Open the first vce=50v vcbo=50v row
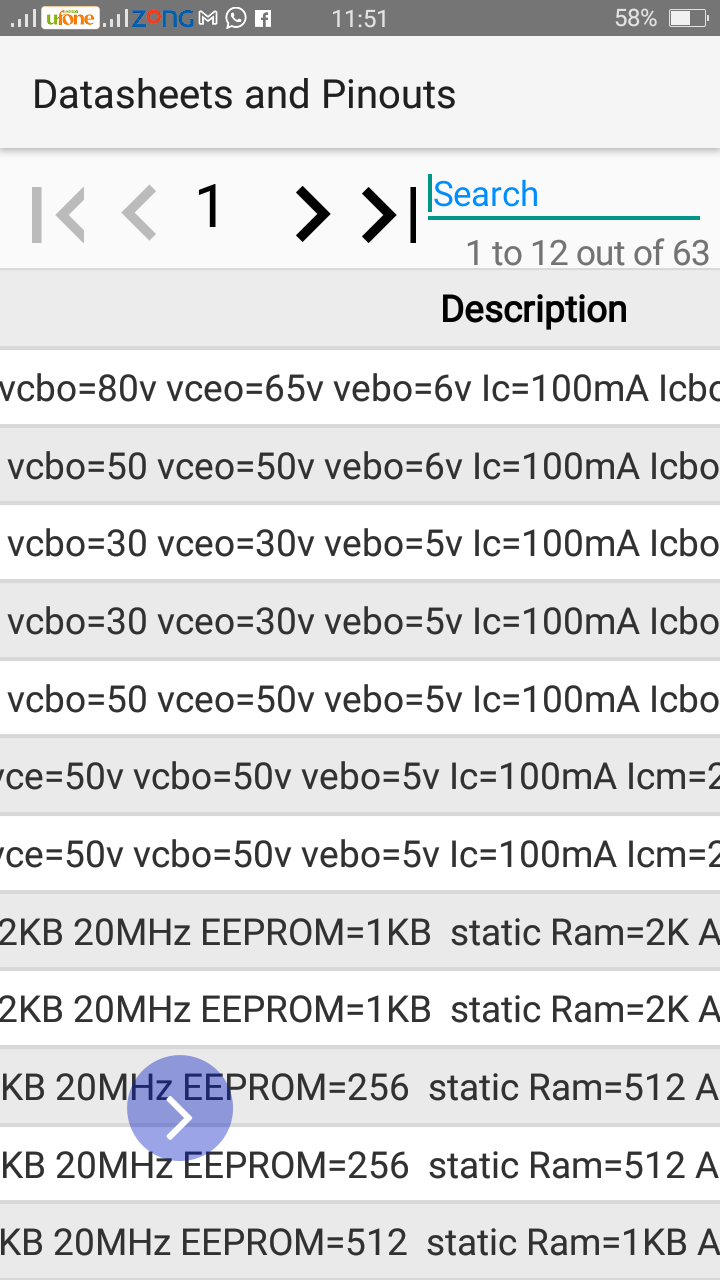This screenshot has width=720, height=1280. [x=360, y=776]
